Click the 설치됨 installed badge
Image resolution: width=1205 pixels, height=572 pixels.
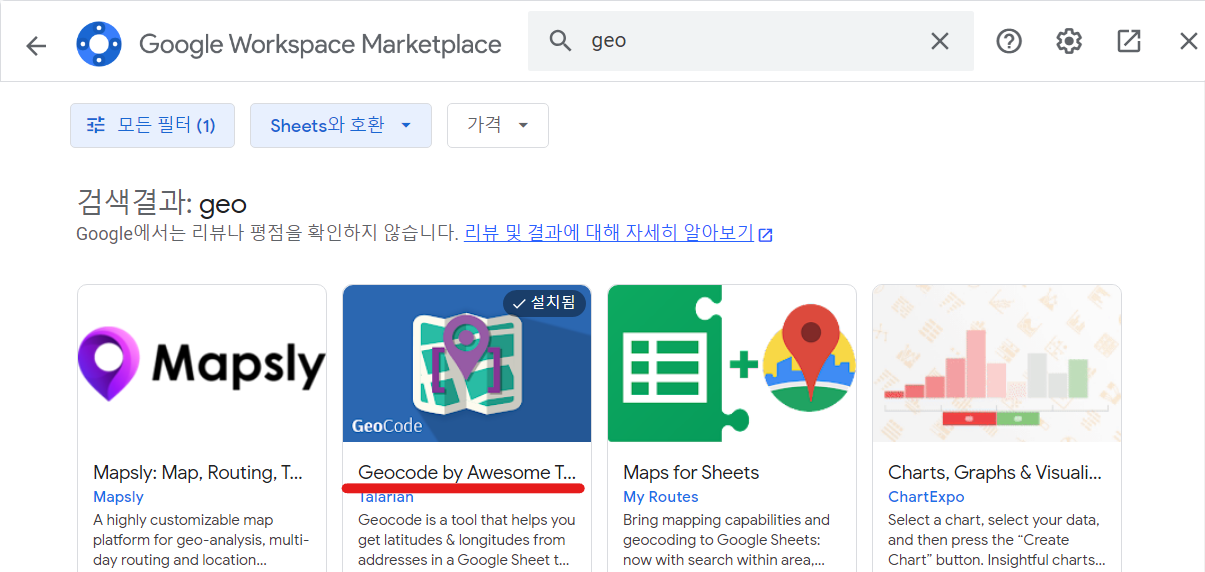(x=544, y=303)
